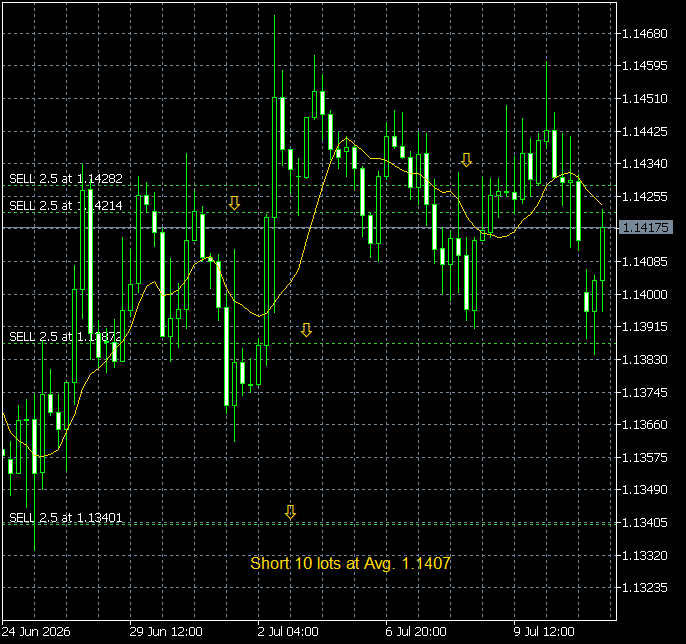
Task: Click the '6 Jul 20:00' time axis label
Action: pyautogui.click(x=416, y=632)
